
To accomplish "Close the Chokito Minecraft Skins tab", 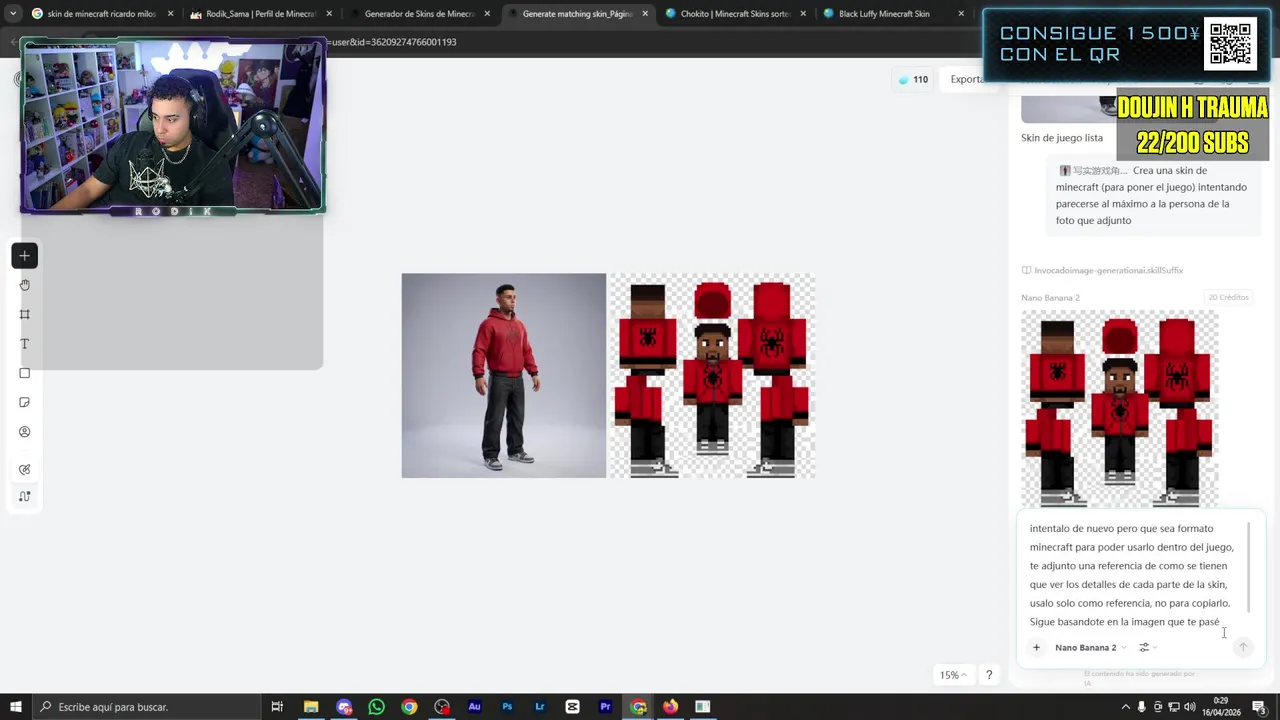I will coord(803,14).
